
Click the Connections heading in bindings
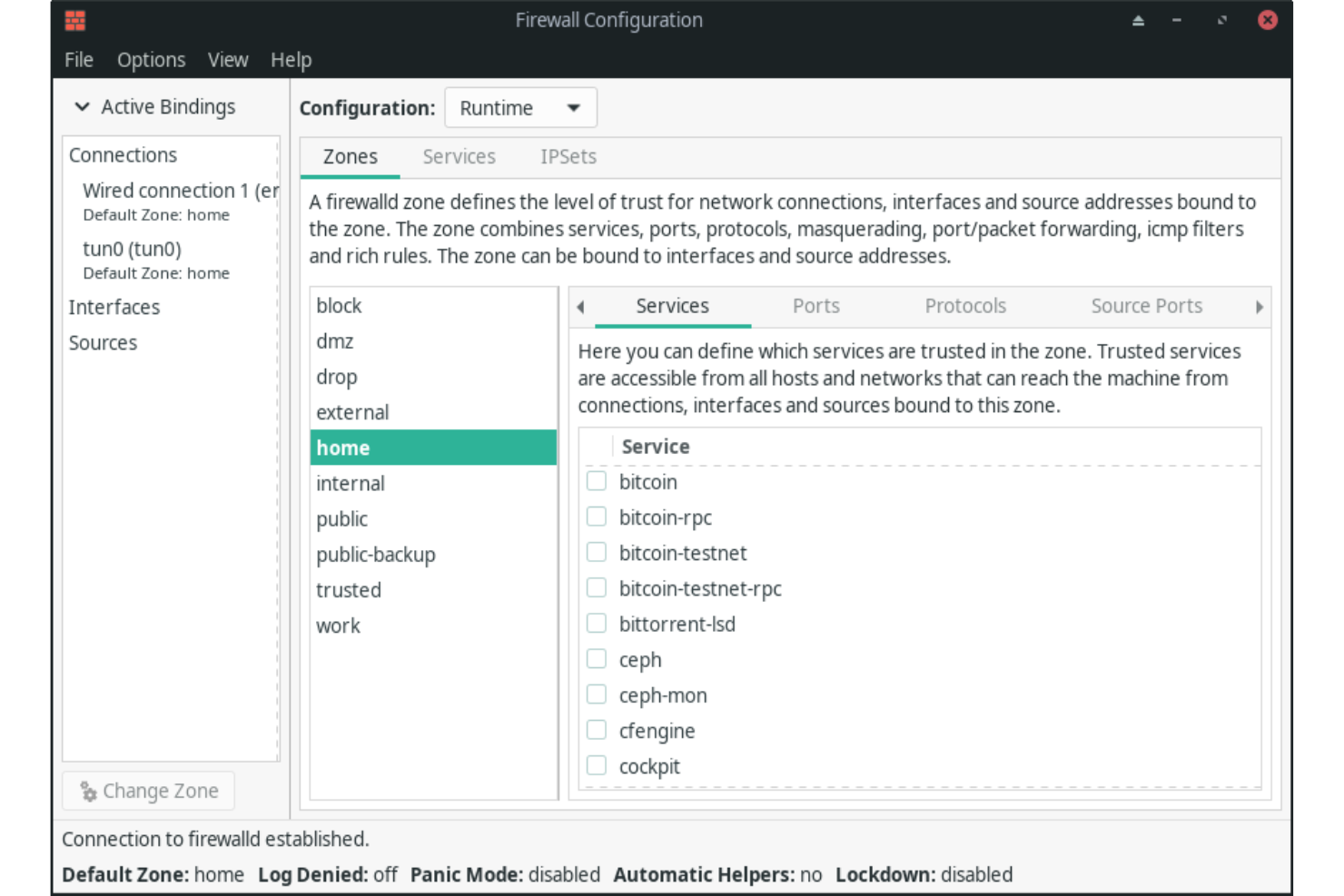pos(123,155)
